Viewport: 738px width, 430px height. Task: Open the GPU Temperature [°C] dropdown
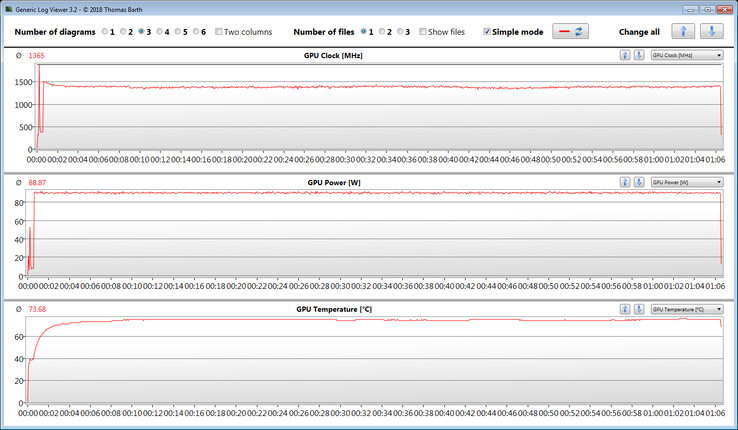686,310
